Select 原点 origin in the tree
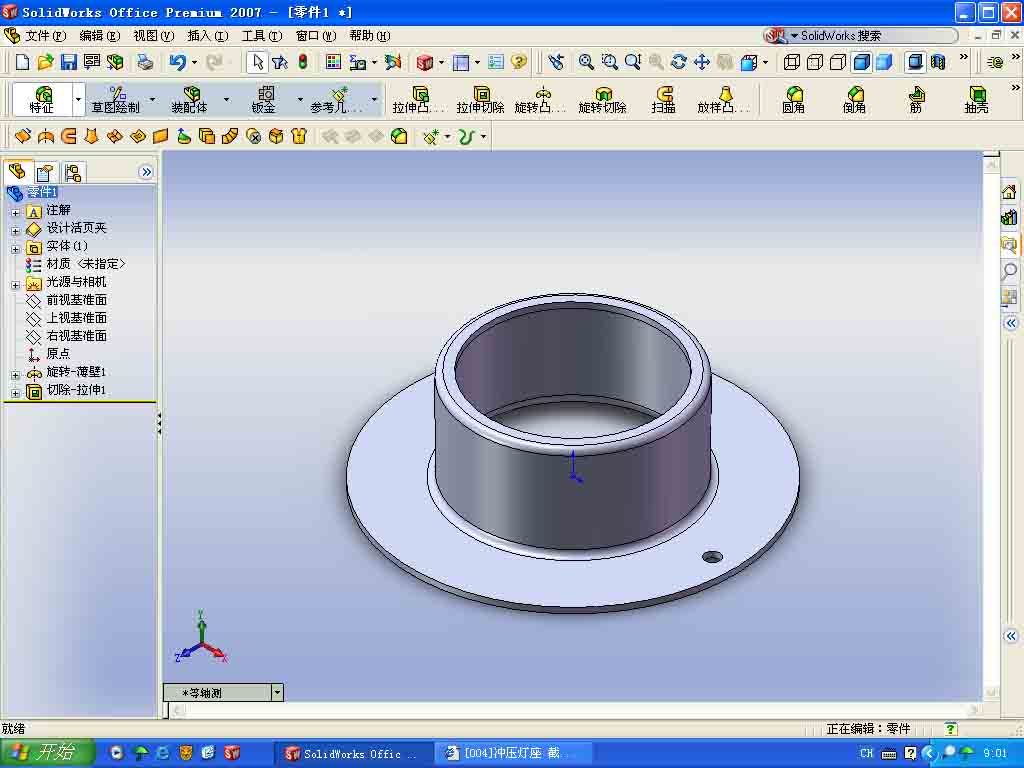Viewport: 1024px width, 768px height. pos(58,353)
